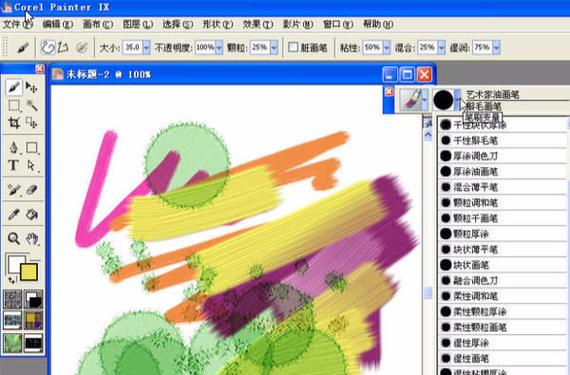Screen dimensions: 570x375
Task: Open the 颗粒 grain dropdown
Action: click(x=274, y=47)
